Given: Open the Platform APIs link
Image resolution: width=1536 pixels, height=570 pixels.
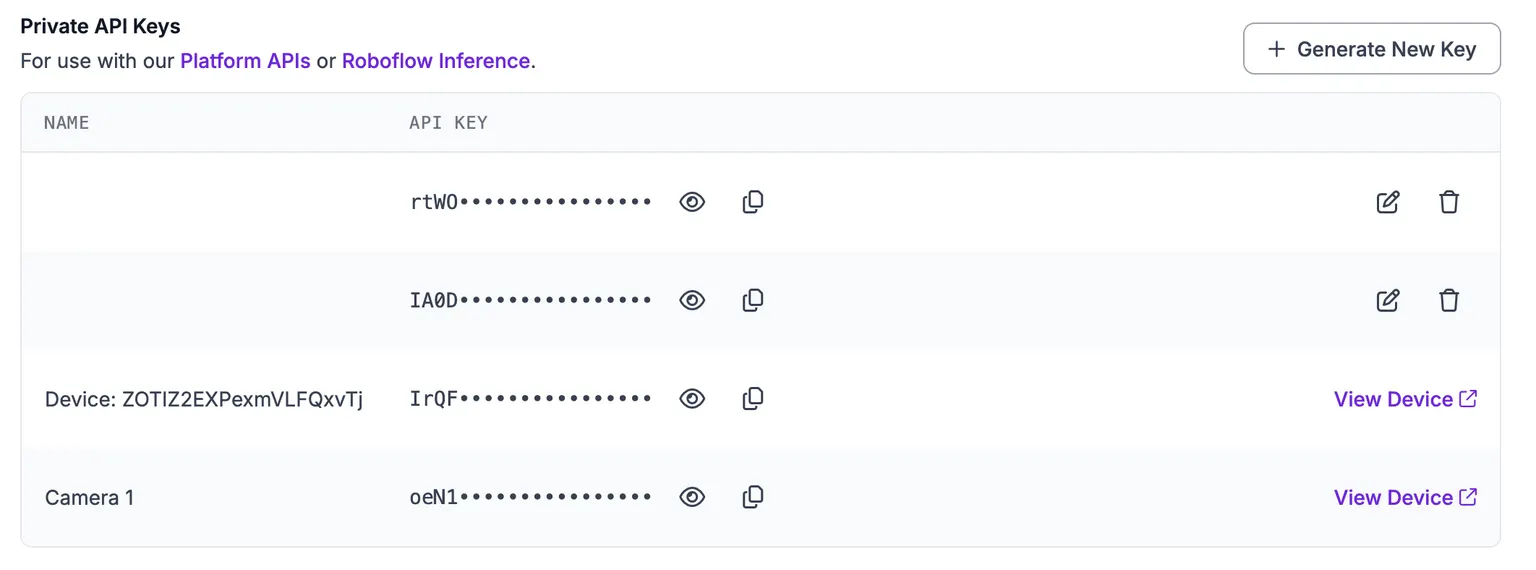Looking at the screenshot, I should pos(245,61).
